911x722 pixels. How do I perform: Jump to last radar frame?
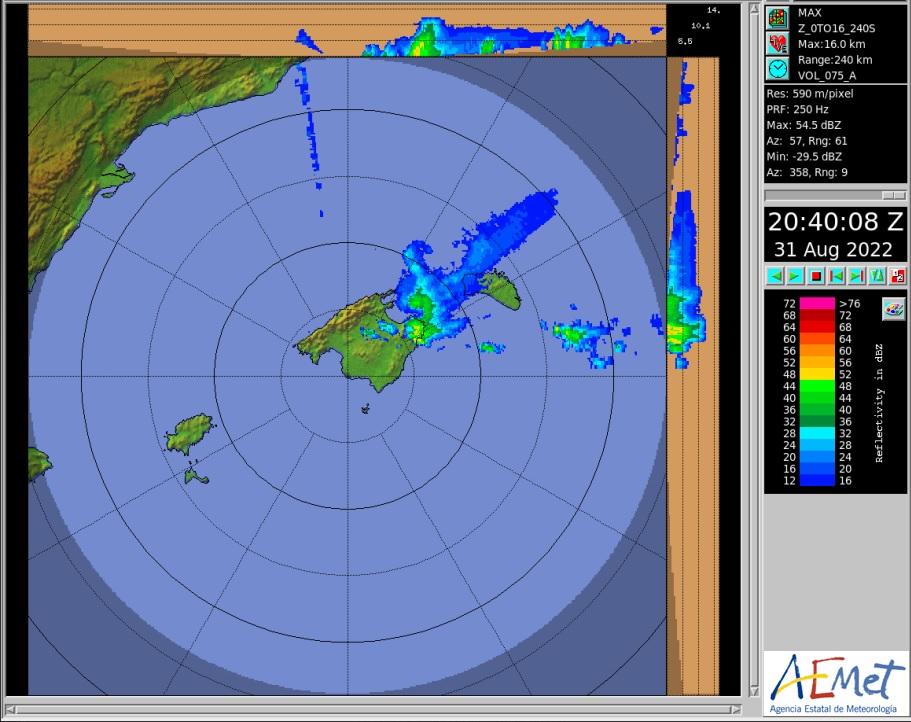point(856,275)
